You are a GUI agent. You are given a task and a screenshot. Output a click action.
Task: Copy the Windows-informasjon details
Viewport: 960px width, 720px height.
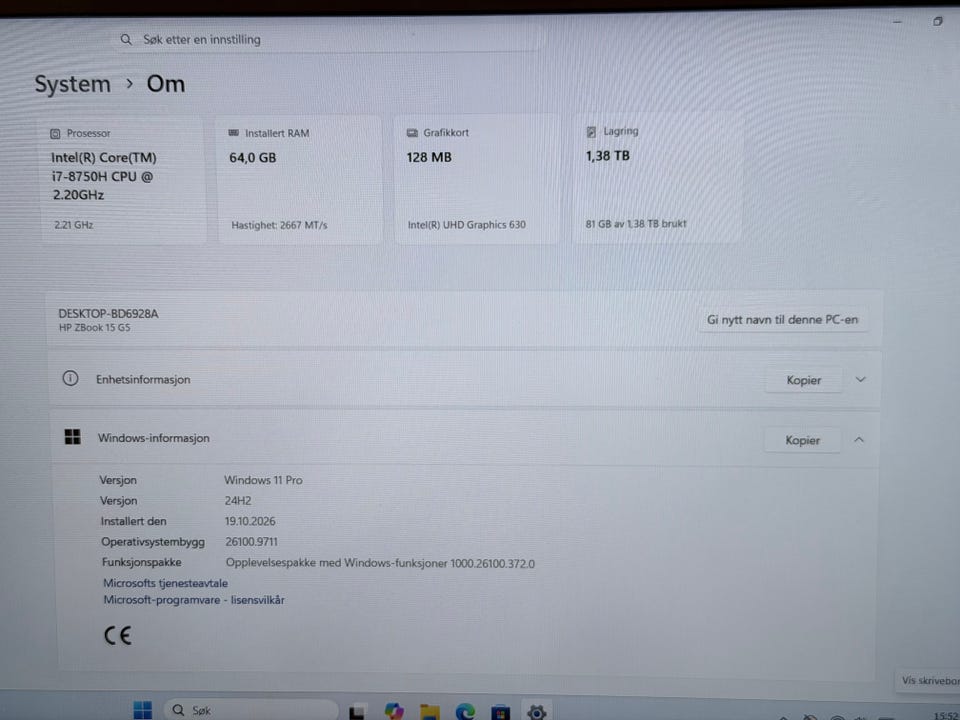click(x=802, y=440)
